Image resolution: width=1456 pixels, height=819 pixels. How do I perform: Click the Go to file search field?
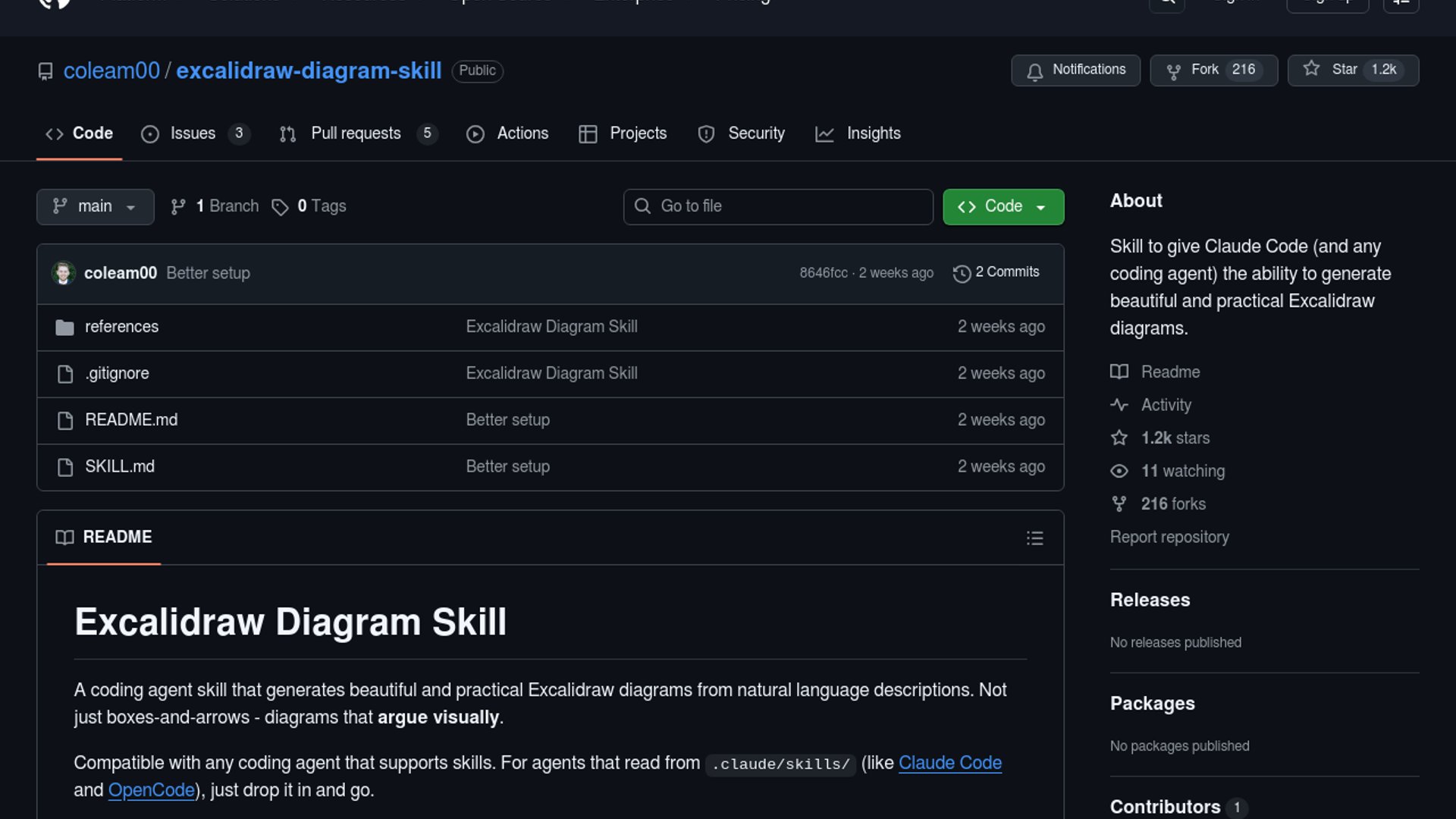tap(777, 207)
